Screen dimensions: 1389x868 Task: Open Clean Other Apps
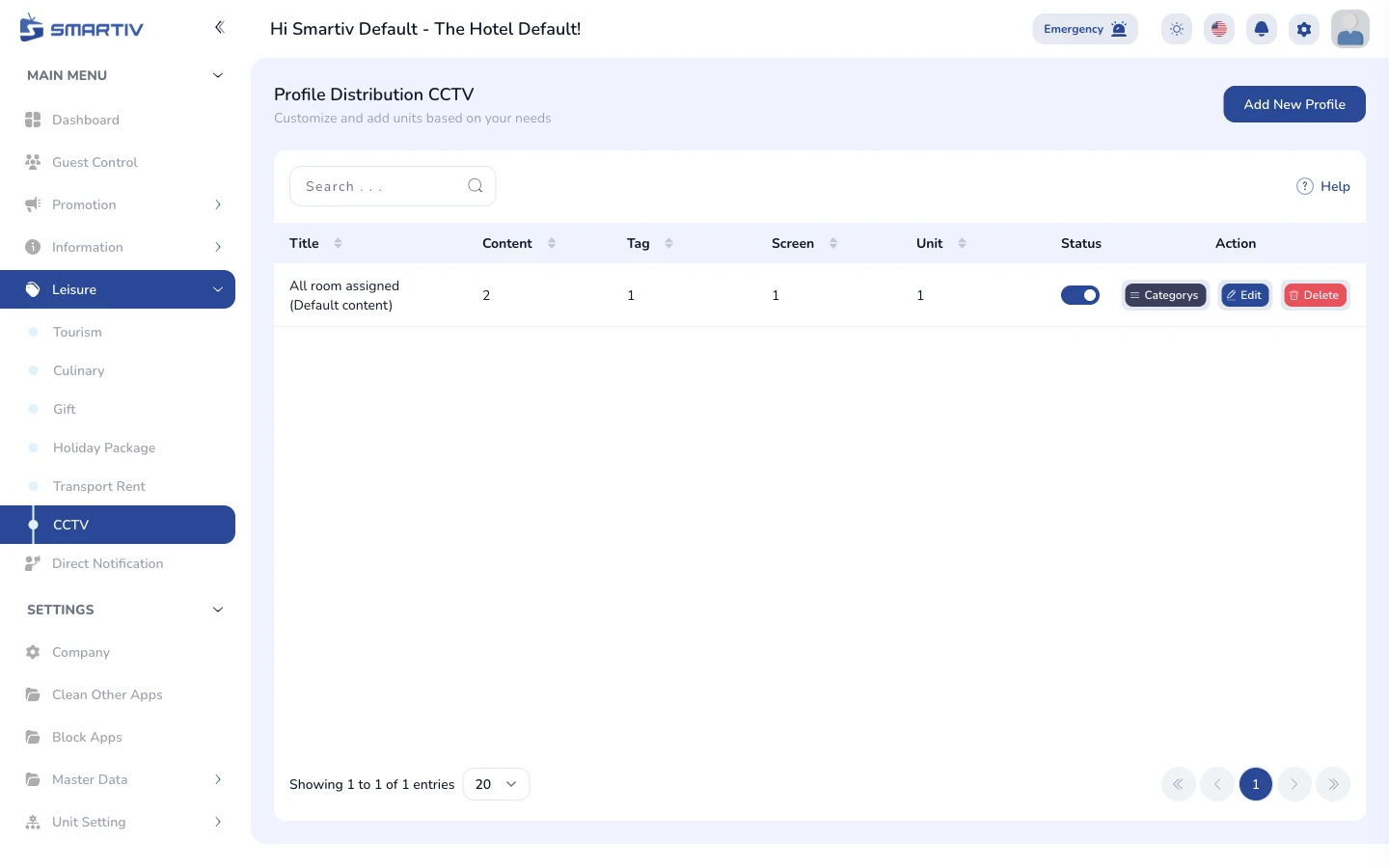click(118, 694)
